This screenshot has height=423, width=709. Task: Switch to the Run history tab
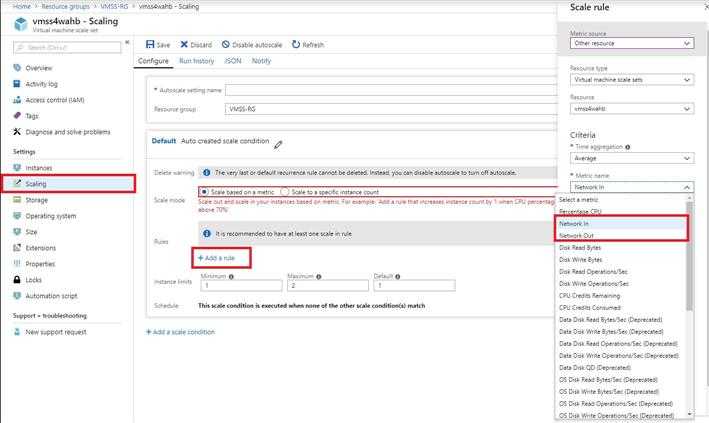click(x=196, y=61)
